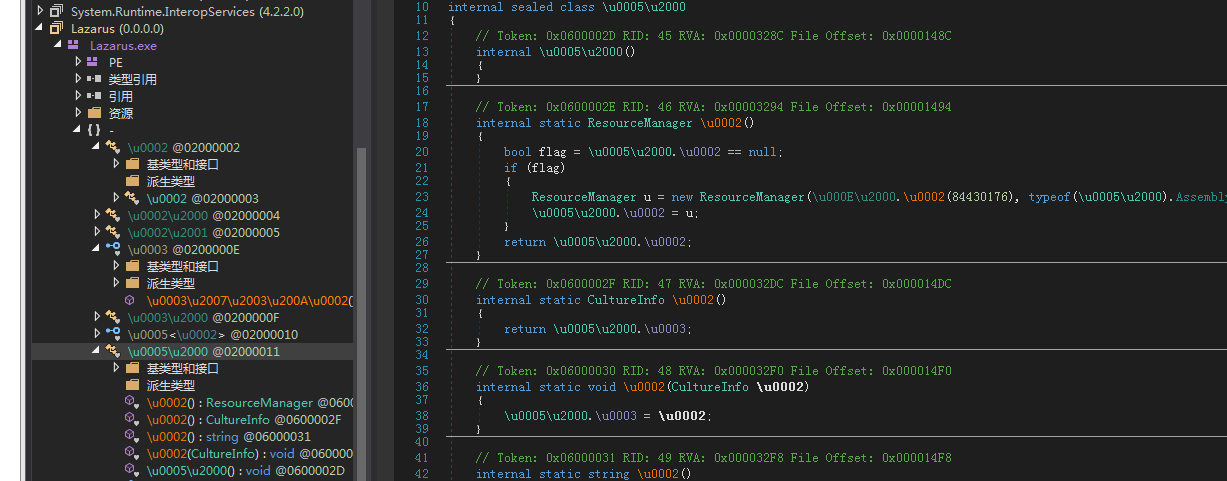Image resolution: width=1227 pixels, height=481 pixels.
Task: Select method \u0002() : string @06000031
Action: point(229,436)
